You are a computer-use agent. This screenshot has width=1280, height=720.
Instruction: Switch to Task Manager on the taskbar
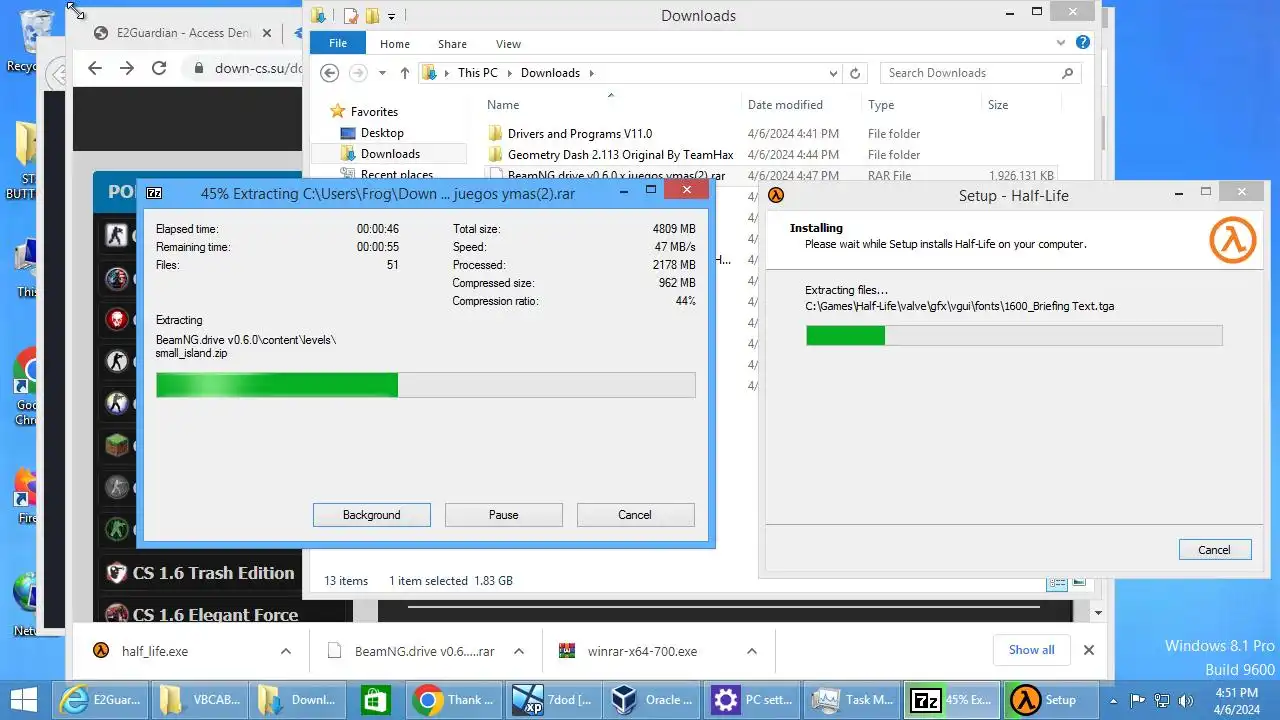click(852, 699)
